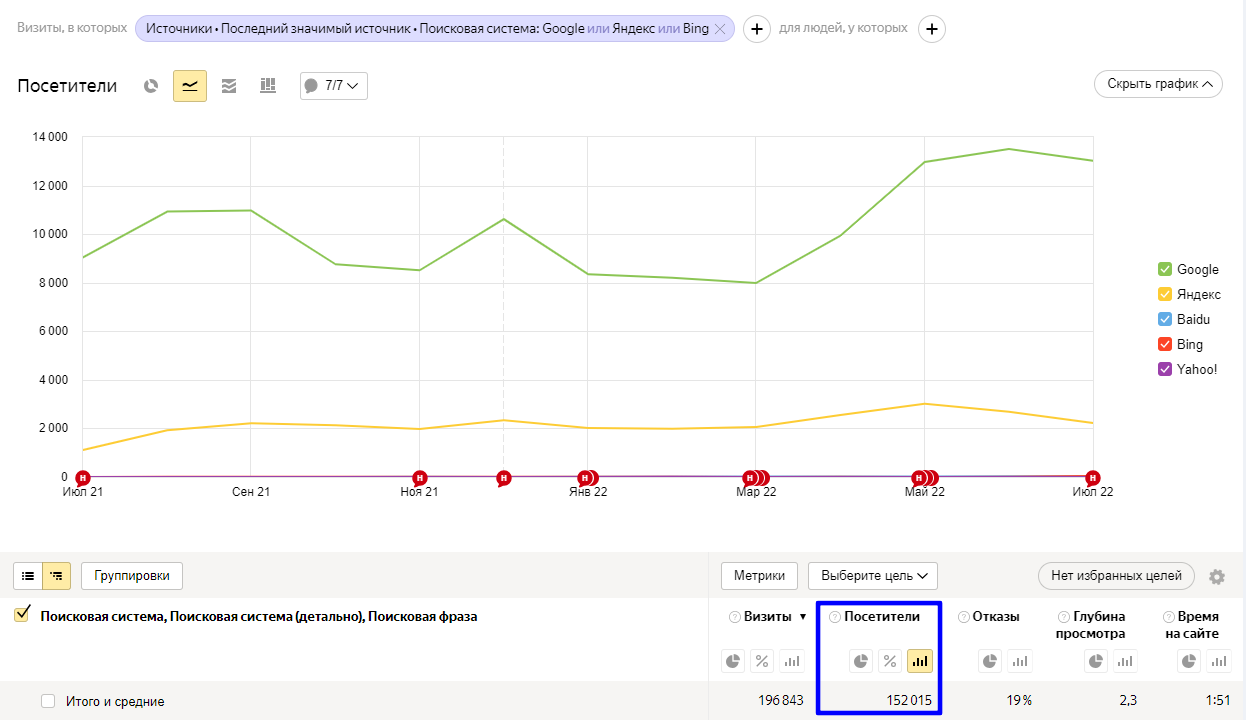Viewport: 1246px width, 720px height.
Task: Click the Ноя 21 annotation marker on timeline
Action: coord(420,477)
